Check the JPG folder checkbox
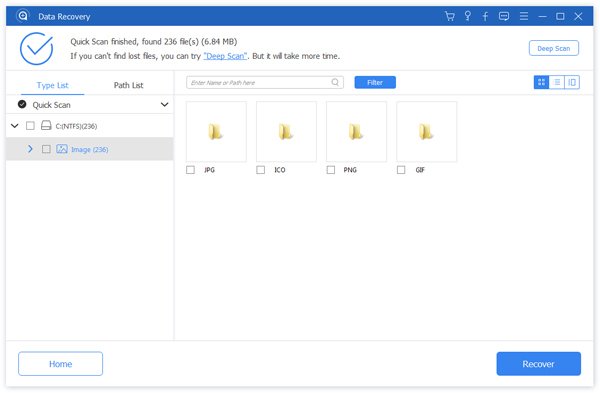Screen dimensions: 600x393 tap(190, 170)
